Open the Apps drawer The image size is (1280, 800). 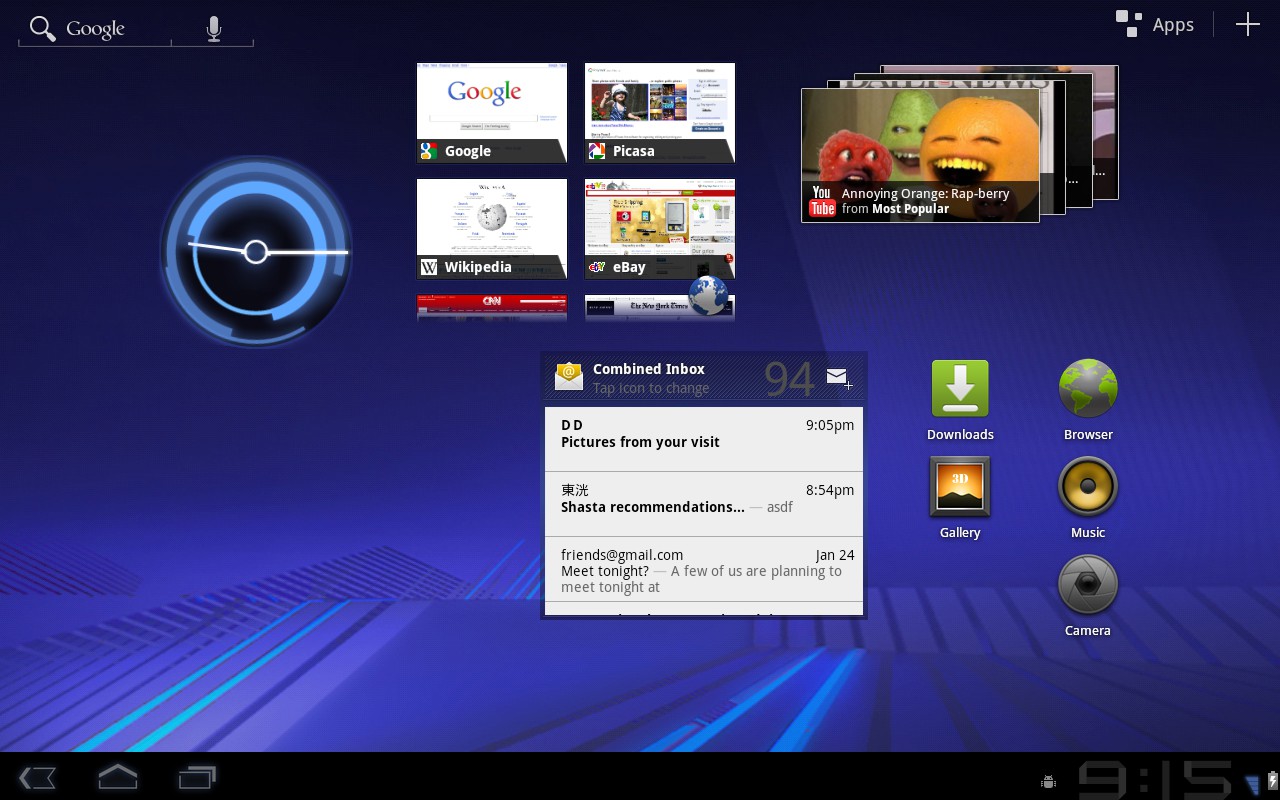coord(1155,24)
